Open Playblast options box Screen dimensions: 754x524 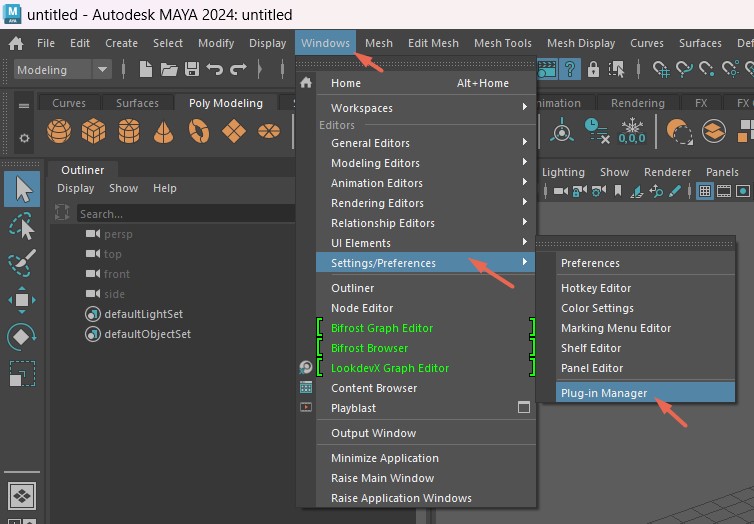524,408
